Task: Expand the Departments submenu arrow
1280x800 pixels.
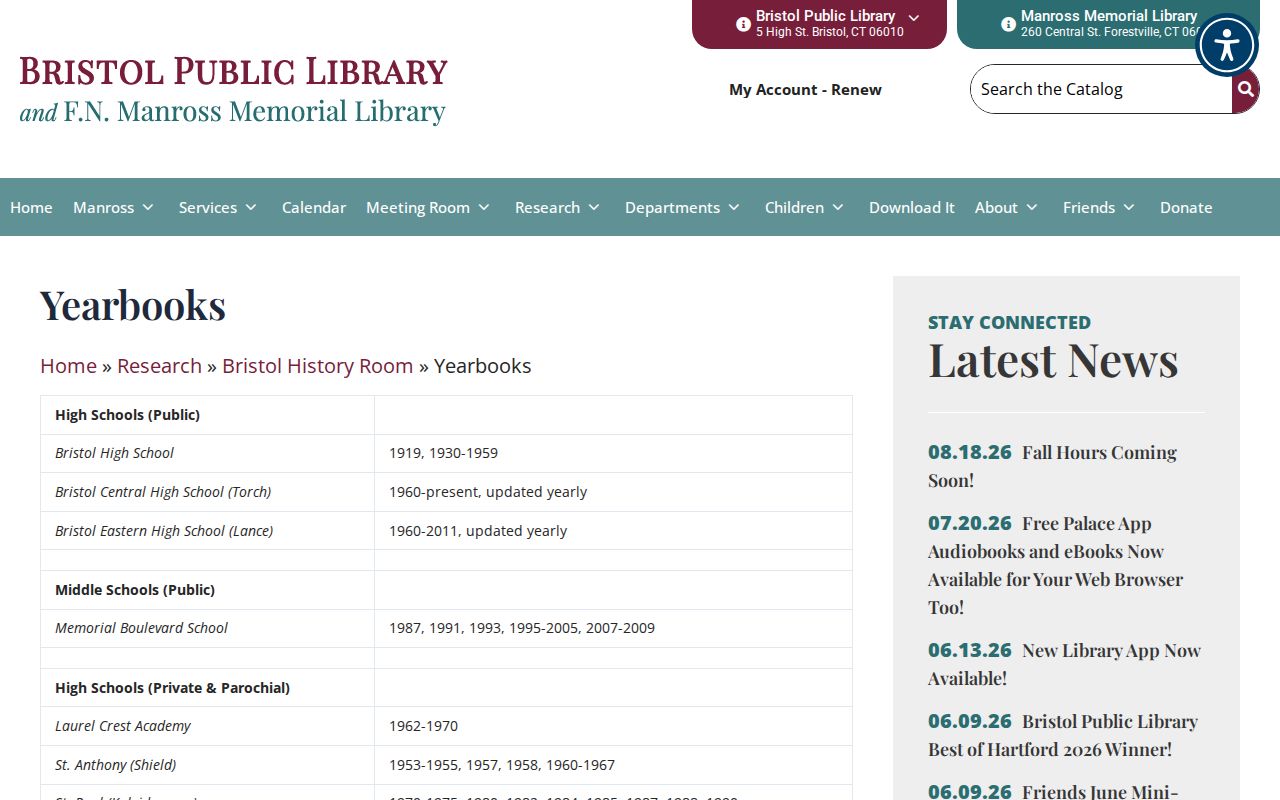Action: point(734,207)
